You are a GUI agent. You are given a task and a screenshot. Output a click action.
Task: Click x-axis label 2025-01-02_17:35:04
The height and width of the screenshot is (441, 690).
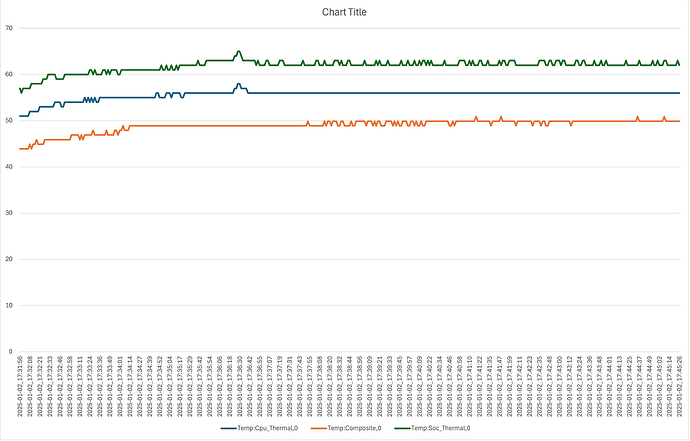[x=170, y=386]
